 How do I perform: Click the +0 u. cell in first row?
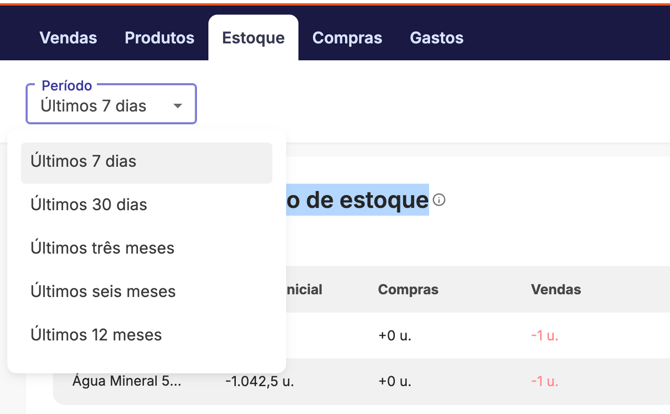point(395,335)
